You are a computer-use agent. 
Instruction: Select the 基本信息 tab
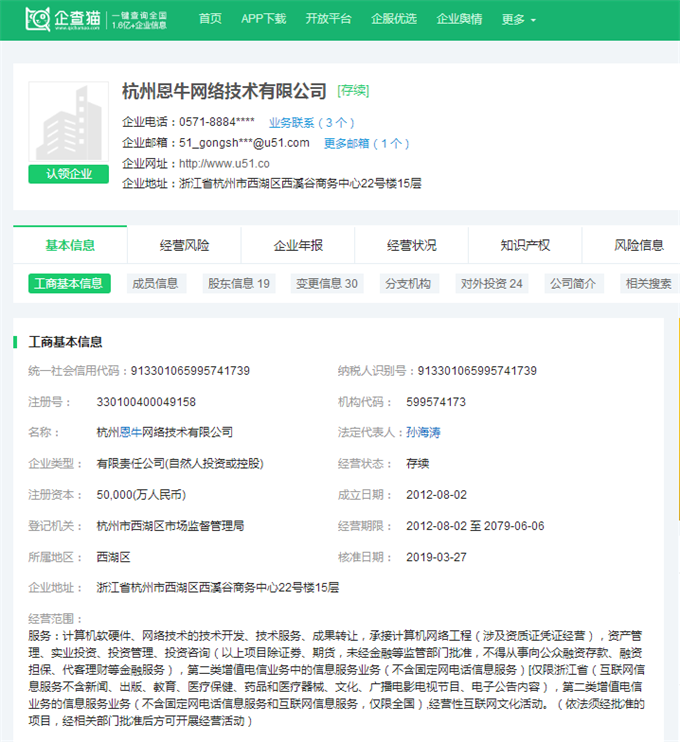(x=70, y=245)
